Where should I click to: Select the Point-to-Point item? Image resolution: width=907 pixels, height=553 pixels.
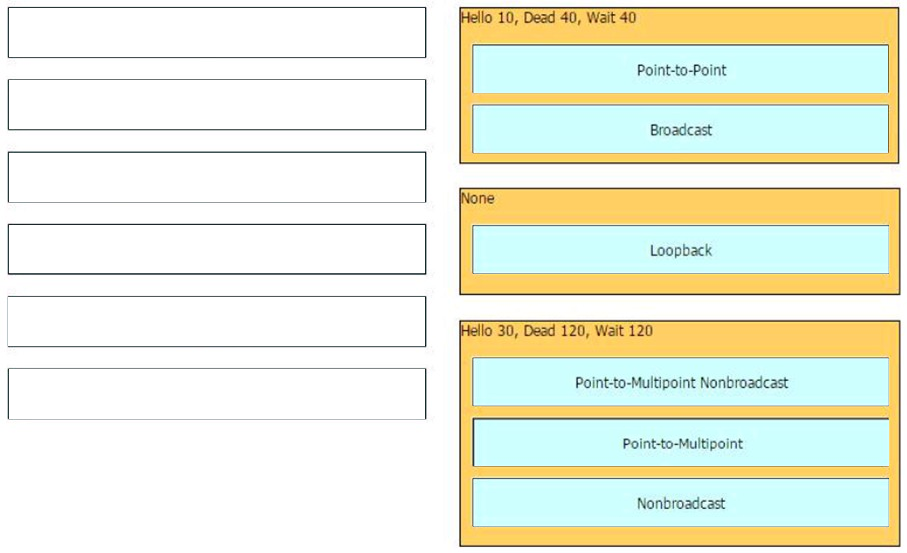pos(680,69)
